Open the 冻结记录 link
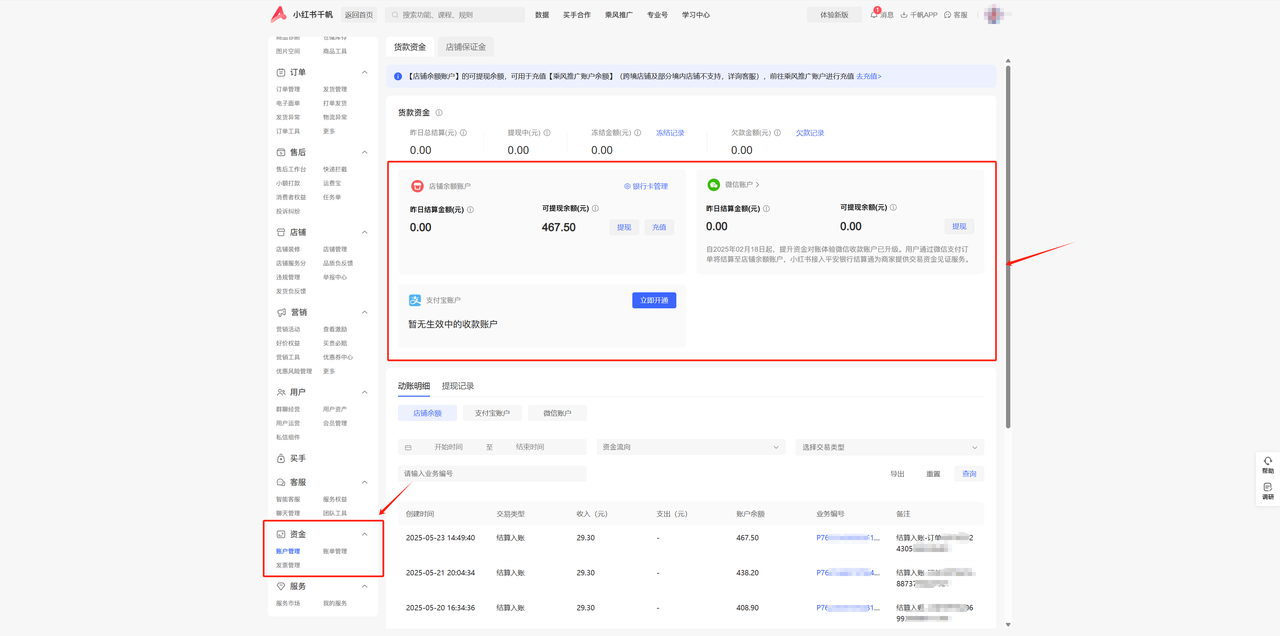Viewport: 1280px width, 636px height. (x=670, y=133)
